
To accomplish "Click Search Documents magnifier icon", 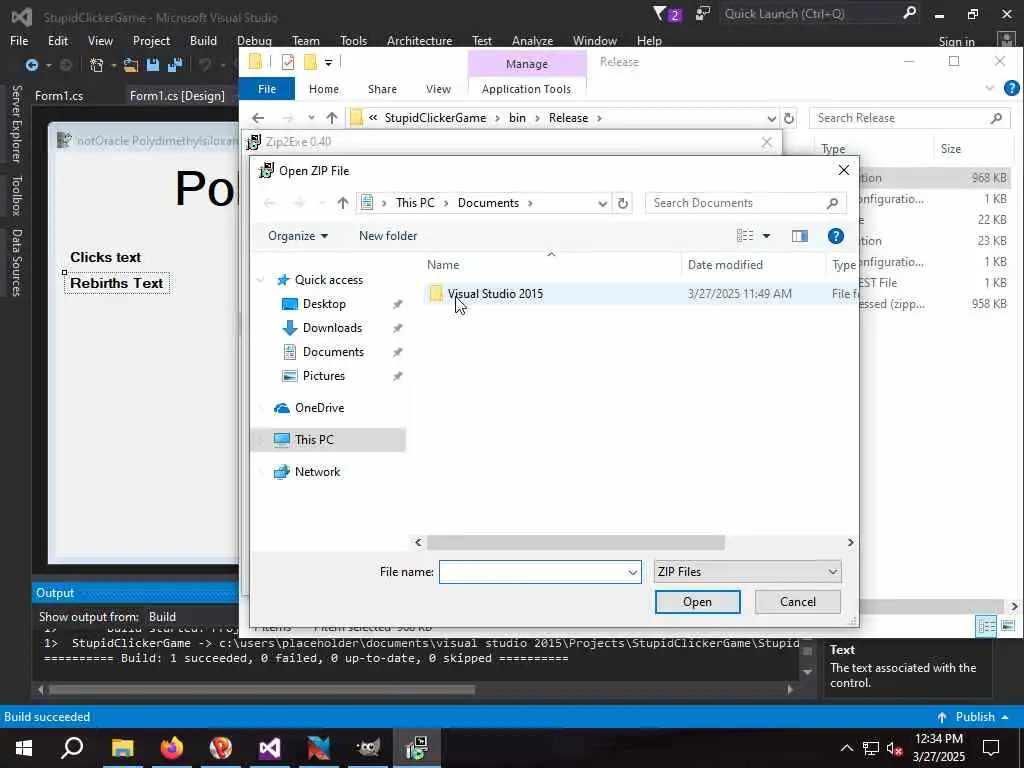I will pos(832,203).
